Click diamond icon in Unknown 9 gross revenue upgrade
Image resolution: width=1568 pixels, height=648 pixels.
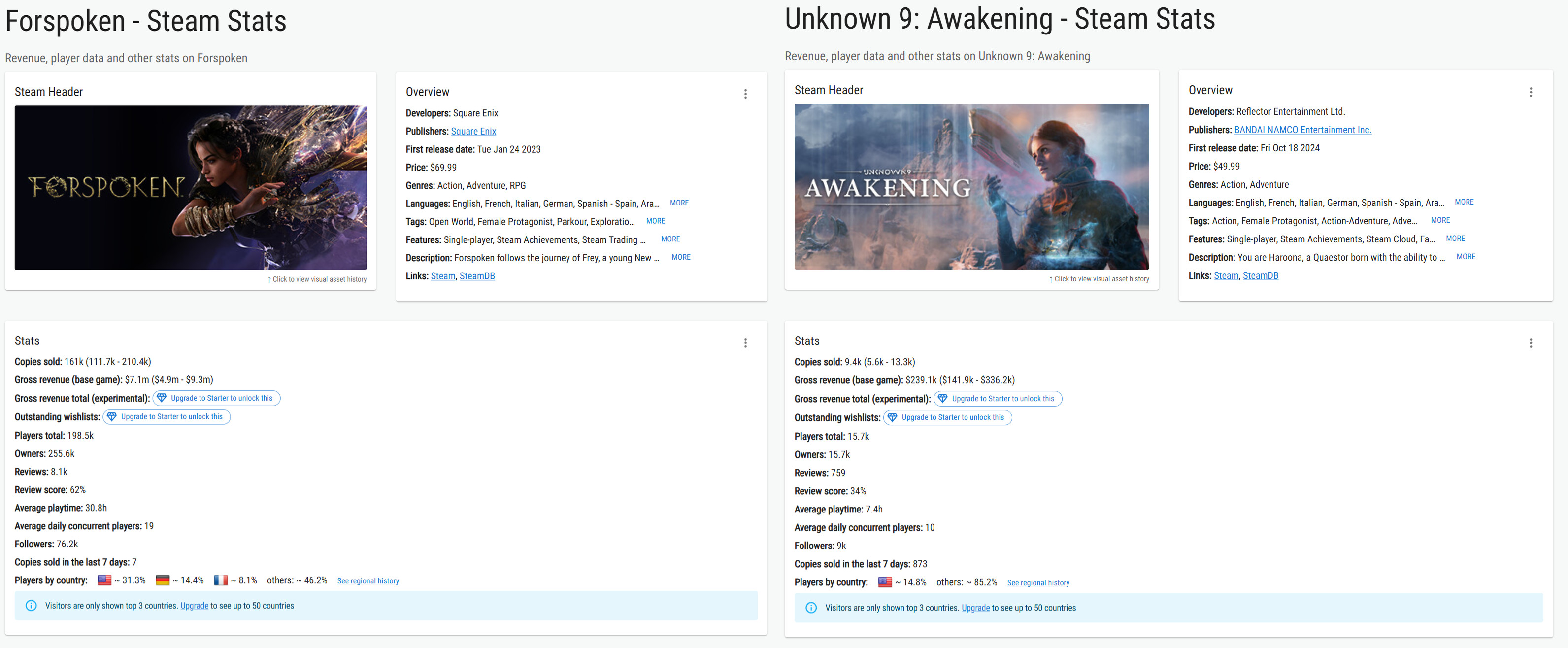pos(942,399)
